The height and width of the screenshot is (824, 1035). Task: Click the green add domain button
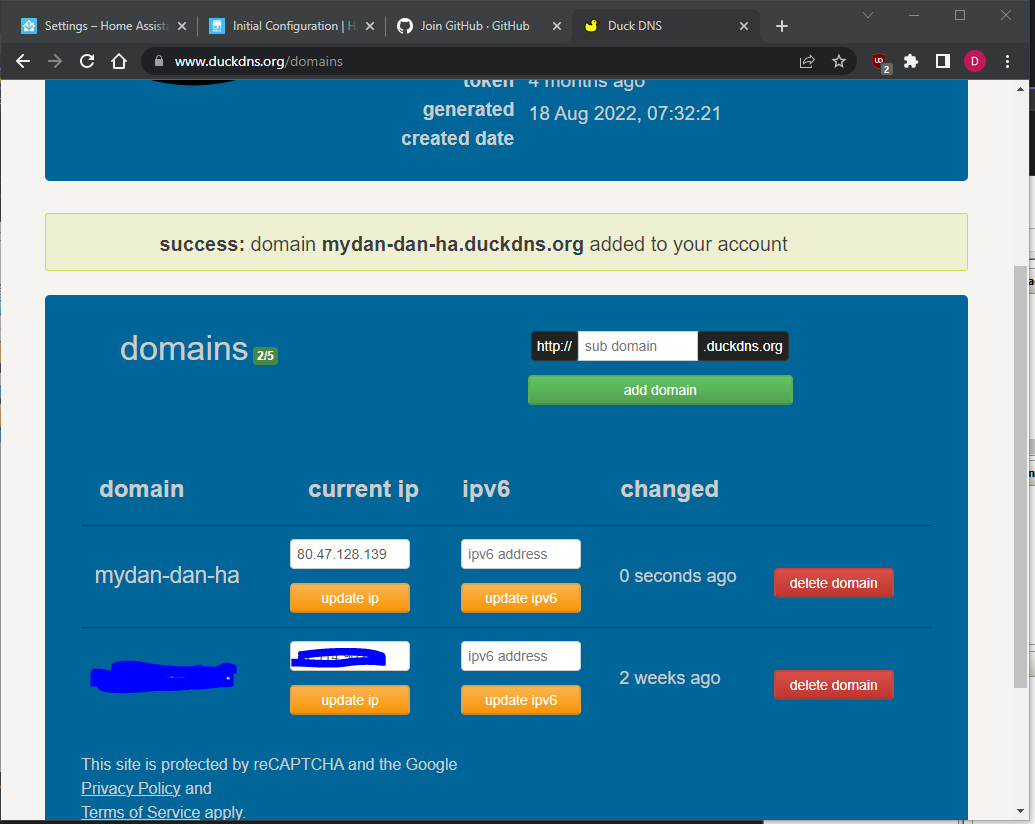(x=660, y=390)
